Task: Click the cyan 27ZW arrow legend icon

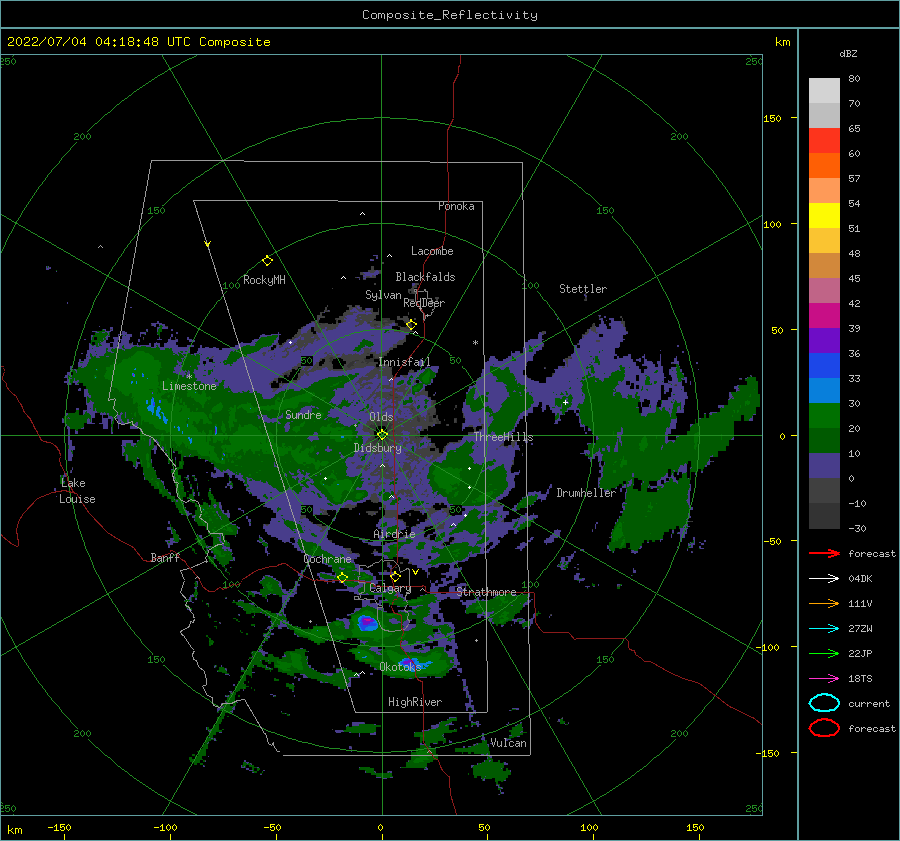Action: coord(824,629)
